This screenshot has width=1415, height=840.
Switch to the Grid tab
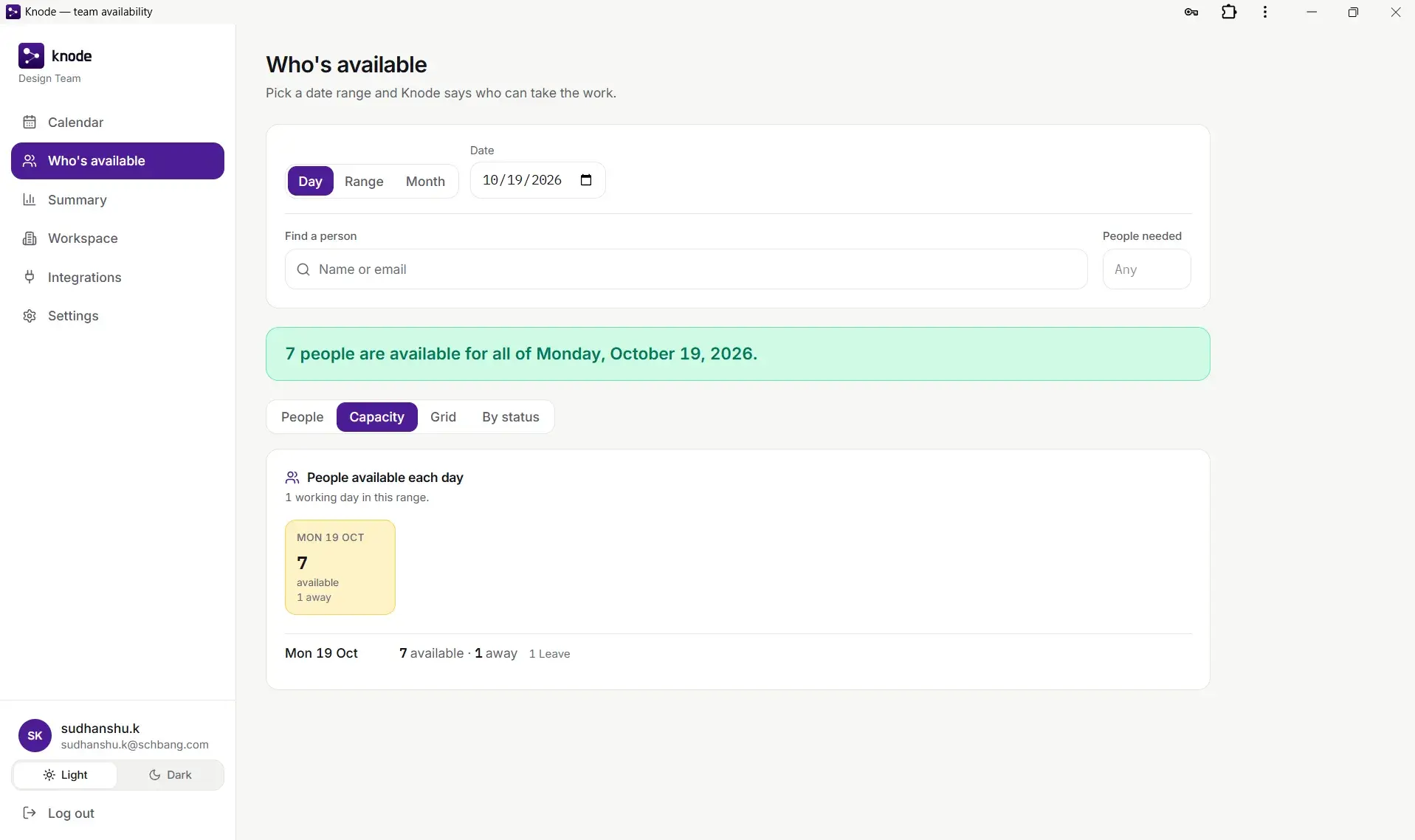[x=443, y=417]
